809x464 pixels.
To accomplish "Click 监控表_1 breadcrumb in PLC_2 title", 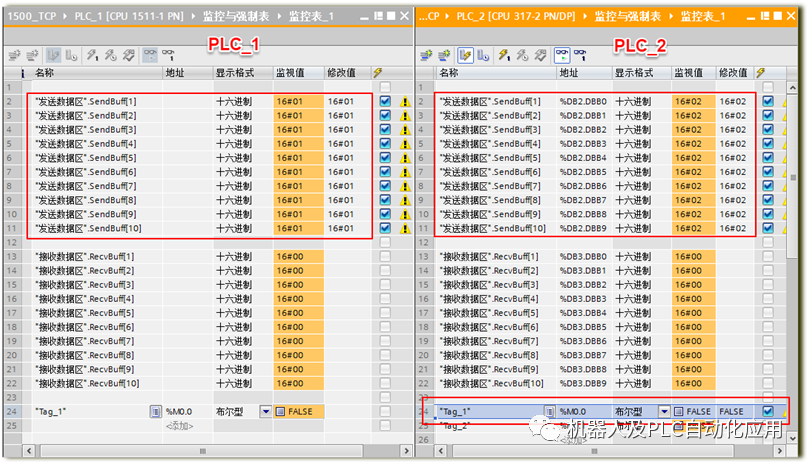I will [x=703, y=17].
